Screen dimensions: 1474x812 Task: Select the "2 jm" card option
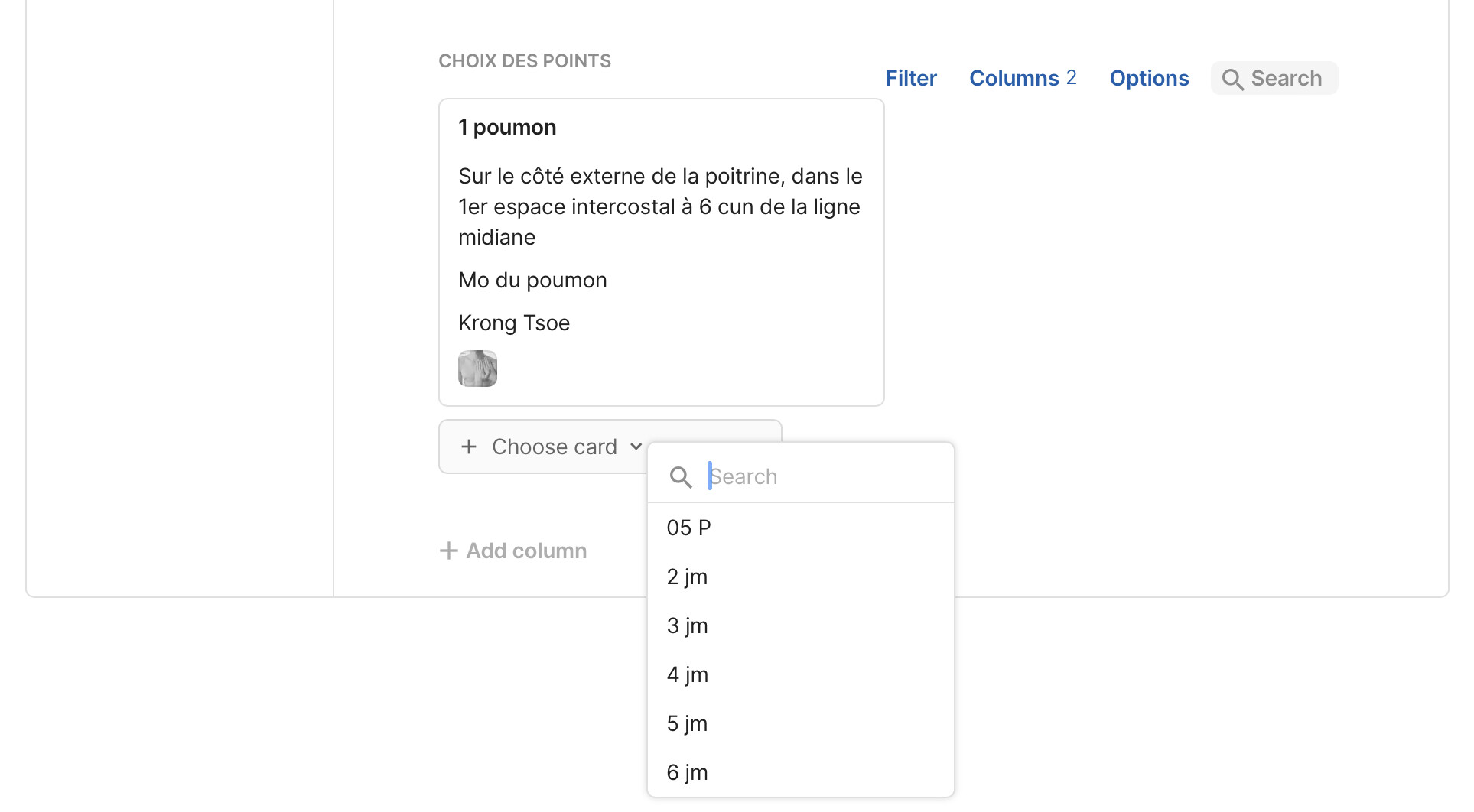point(687,577)
